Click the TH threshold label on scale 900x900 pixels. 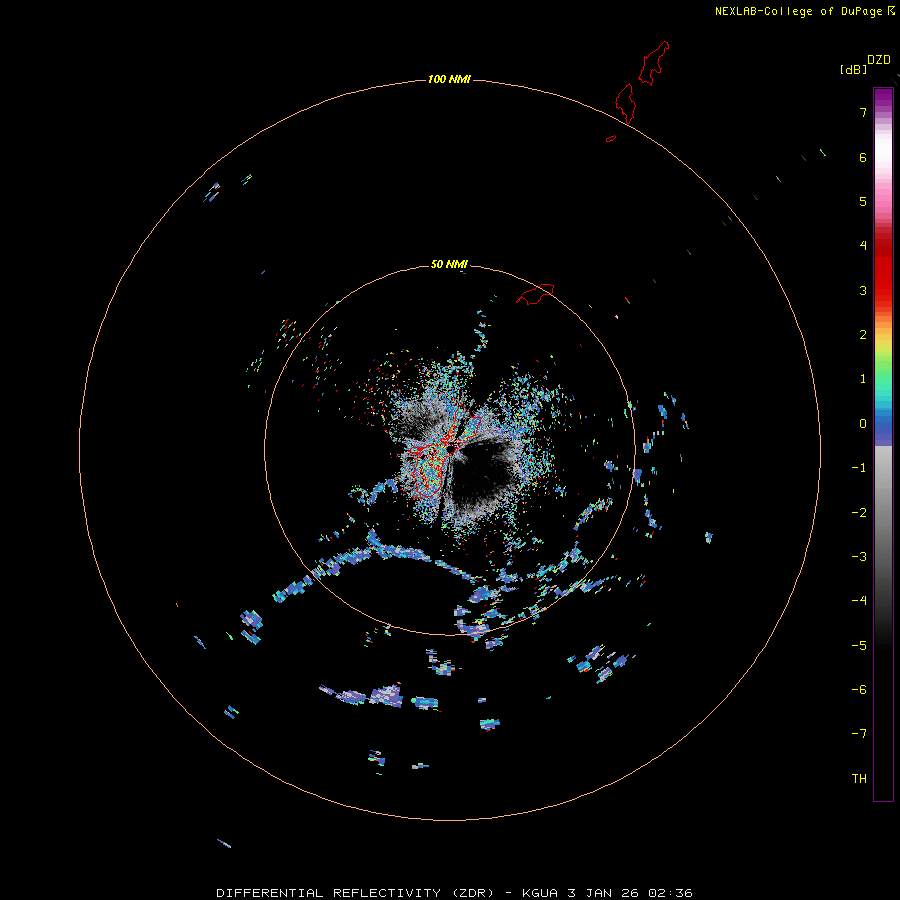(x=859, y=779)
